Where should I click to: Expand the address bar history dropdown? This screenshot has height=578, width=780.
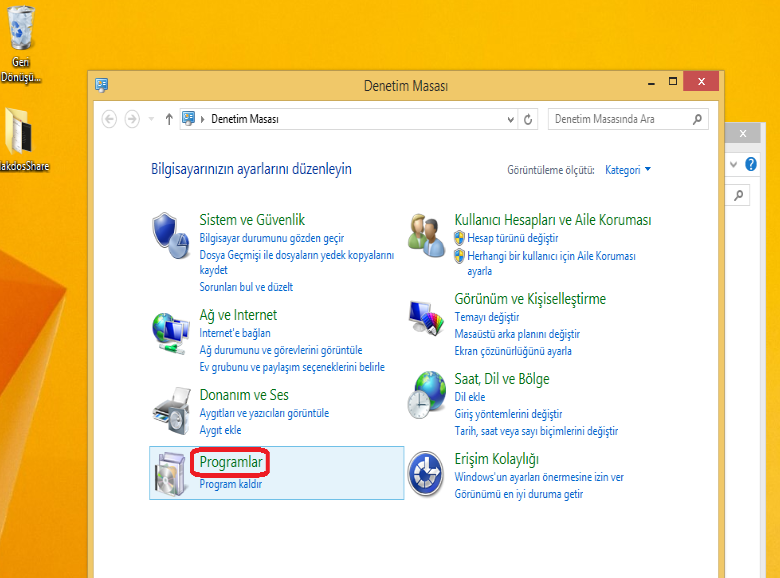click(x=510, y=119)
